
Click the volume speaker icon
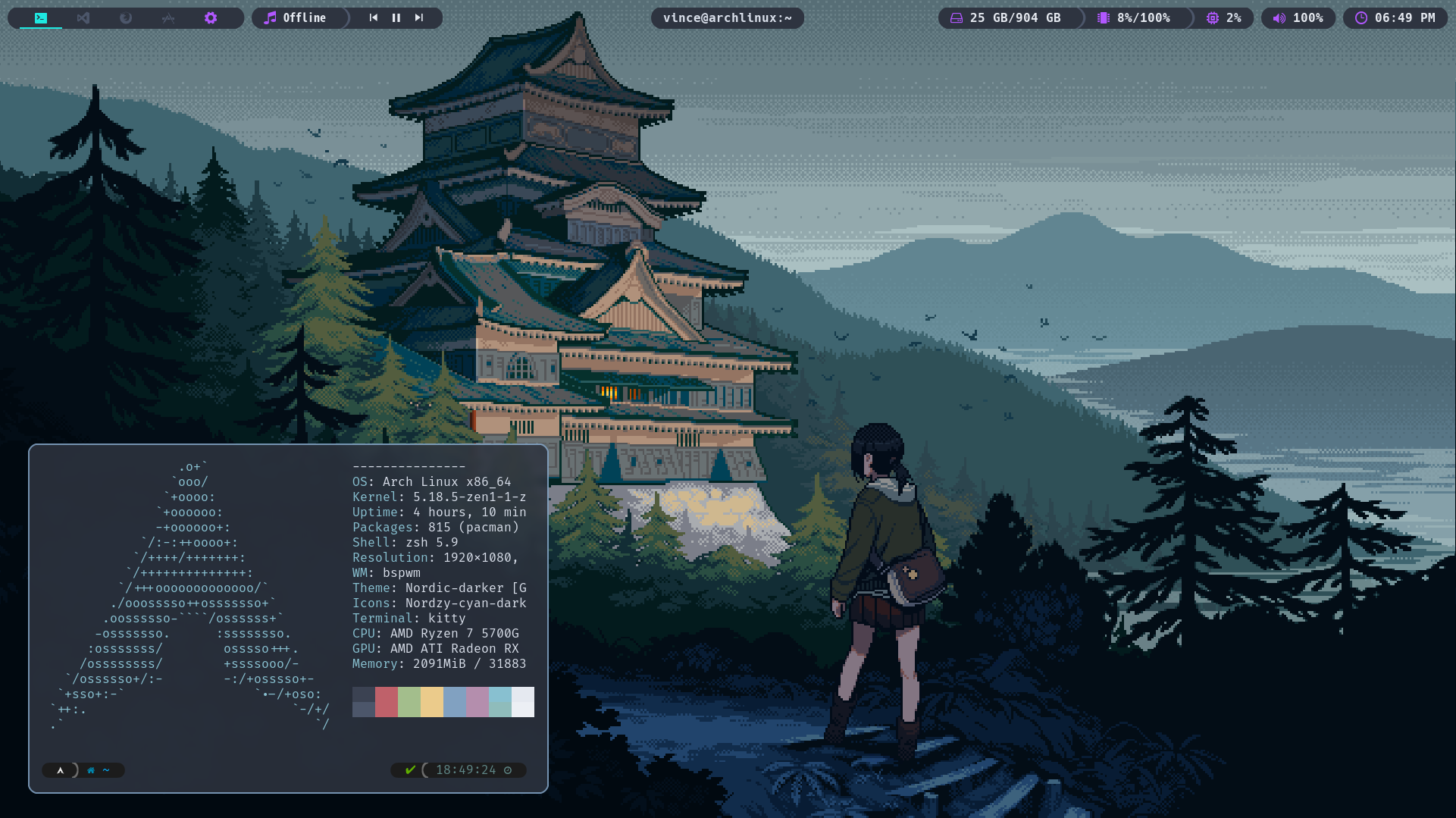(1279, 17)
